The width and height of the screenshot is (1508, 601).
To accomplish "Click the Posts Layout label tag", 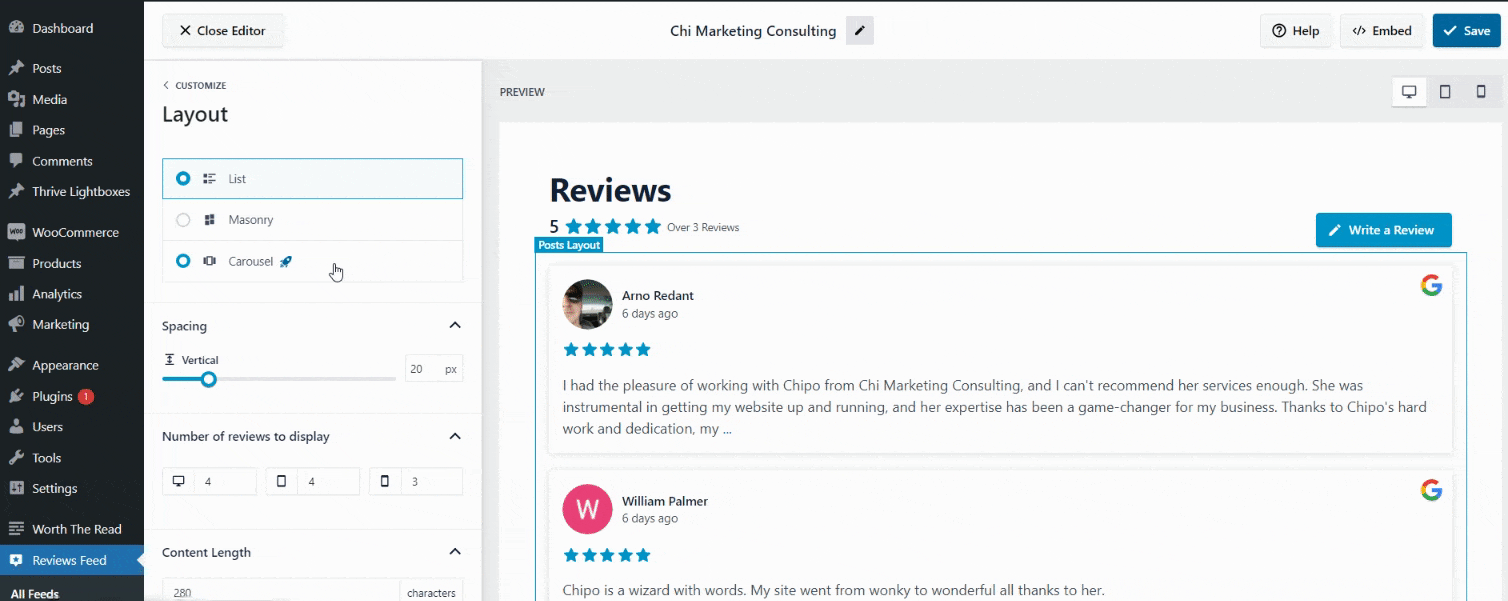I will tap(569, 245).
